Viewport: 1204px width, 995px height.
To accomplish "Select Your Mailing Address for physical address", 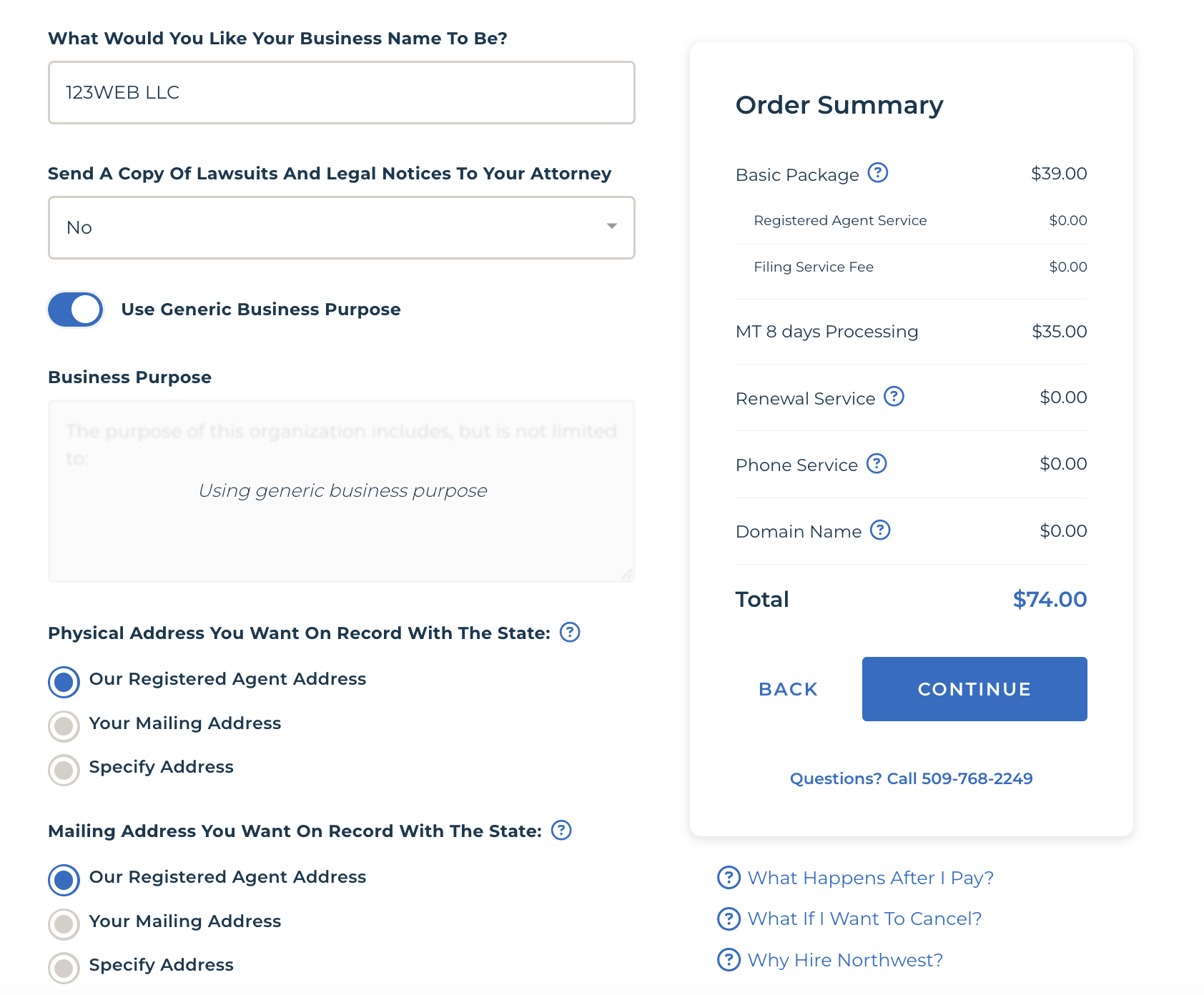I will (64, 726).
